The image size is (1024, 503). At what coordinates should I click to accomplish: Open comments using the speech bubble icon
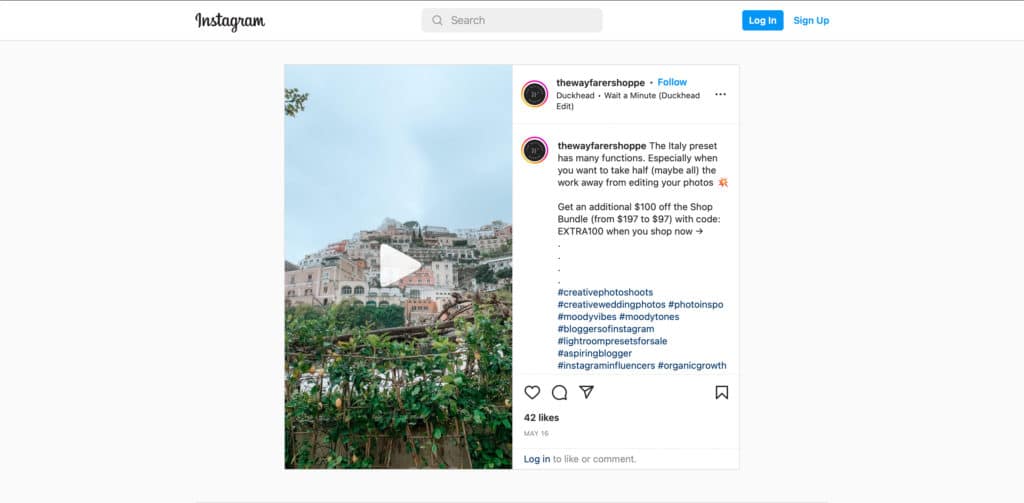[x=559, y=392]
